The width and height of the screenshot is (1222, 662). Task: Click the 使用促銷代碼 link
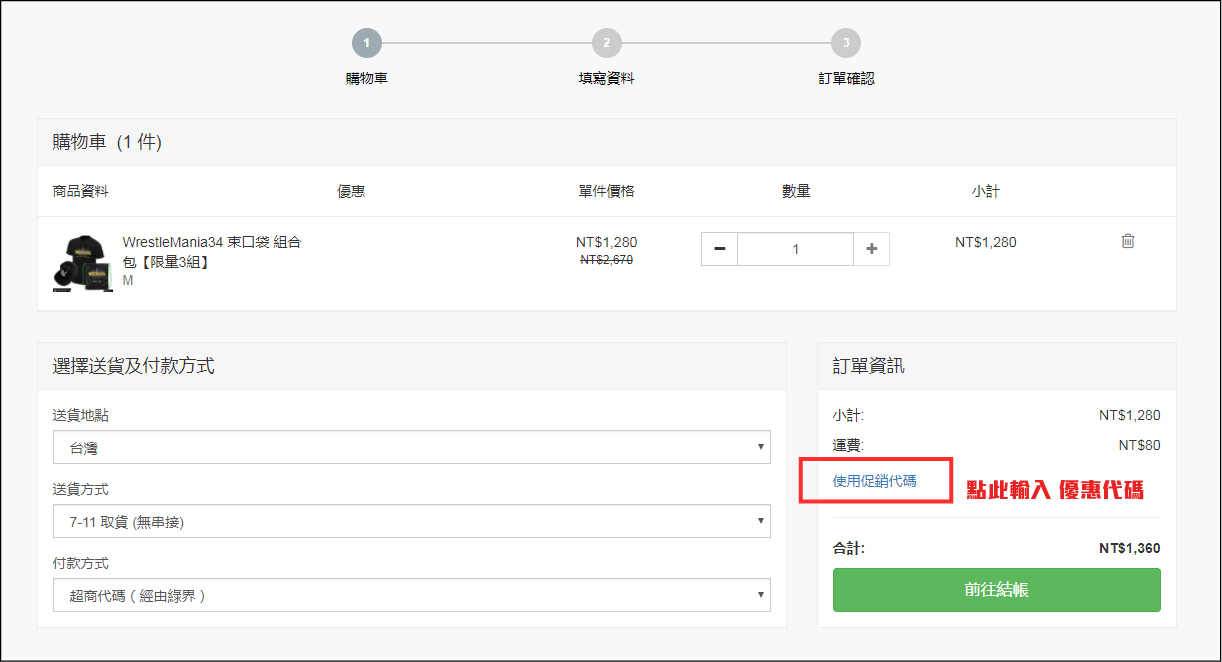pyautogui.click(x=874, y=481)
